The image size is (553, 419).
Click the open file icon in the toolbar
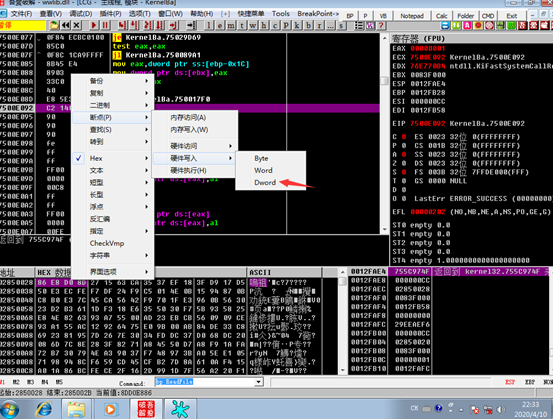tap(54, 25)
